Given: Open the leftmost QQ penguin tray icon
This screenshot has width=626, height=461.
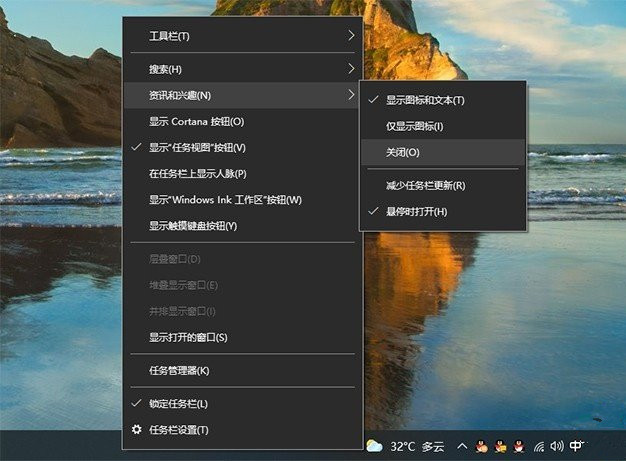Looking at the screenshot, I should pos(481,446).
